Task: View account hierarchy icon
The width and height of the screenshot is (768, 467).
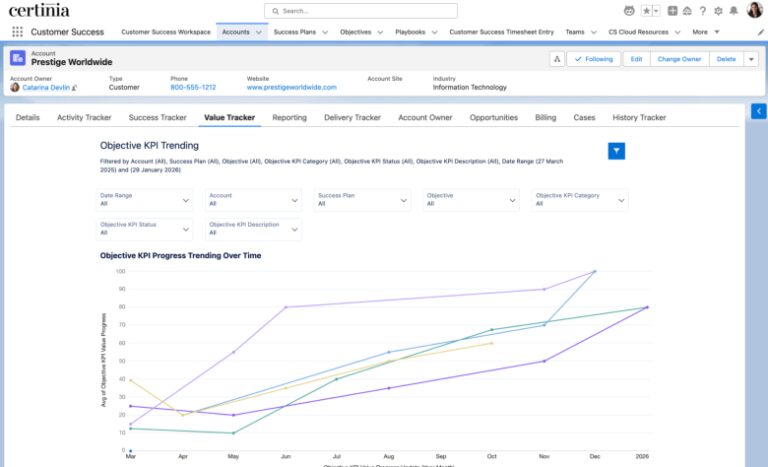Action: point(556,59)
